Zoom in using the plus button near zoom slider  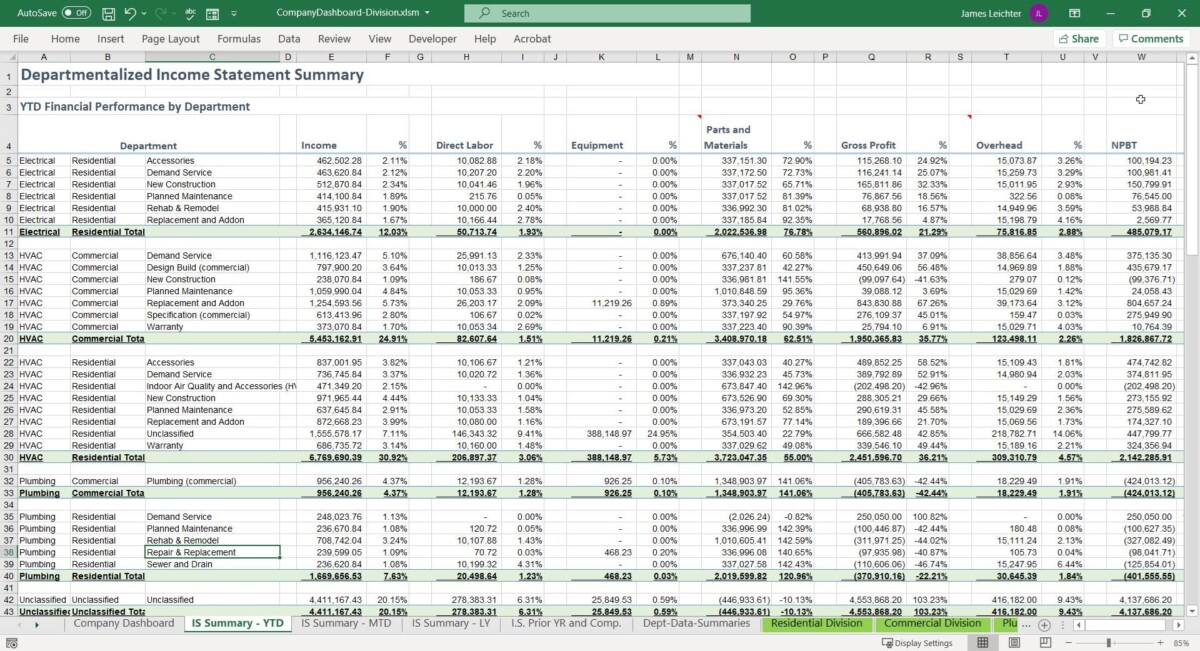[x=1160, y=642]
